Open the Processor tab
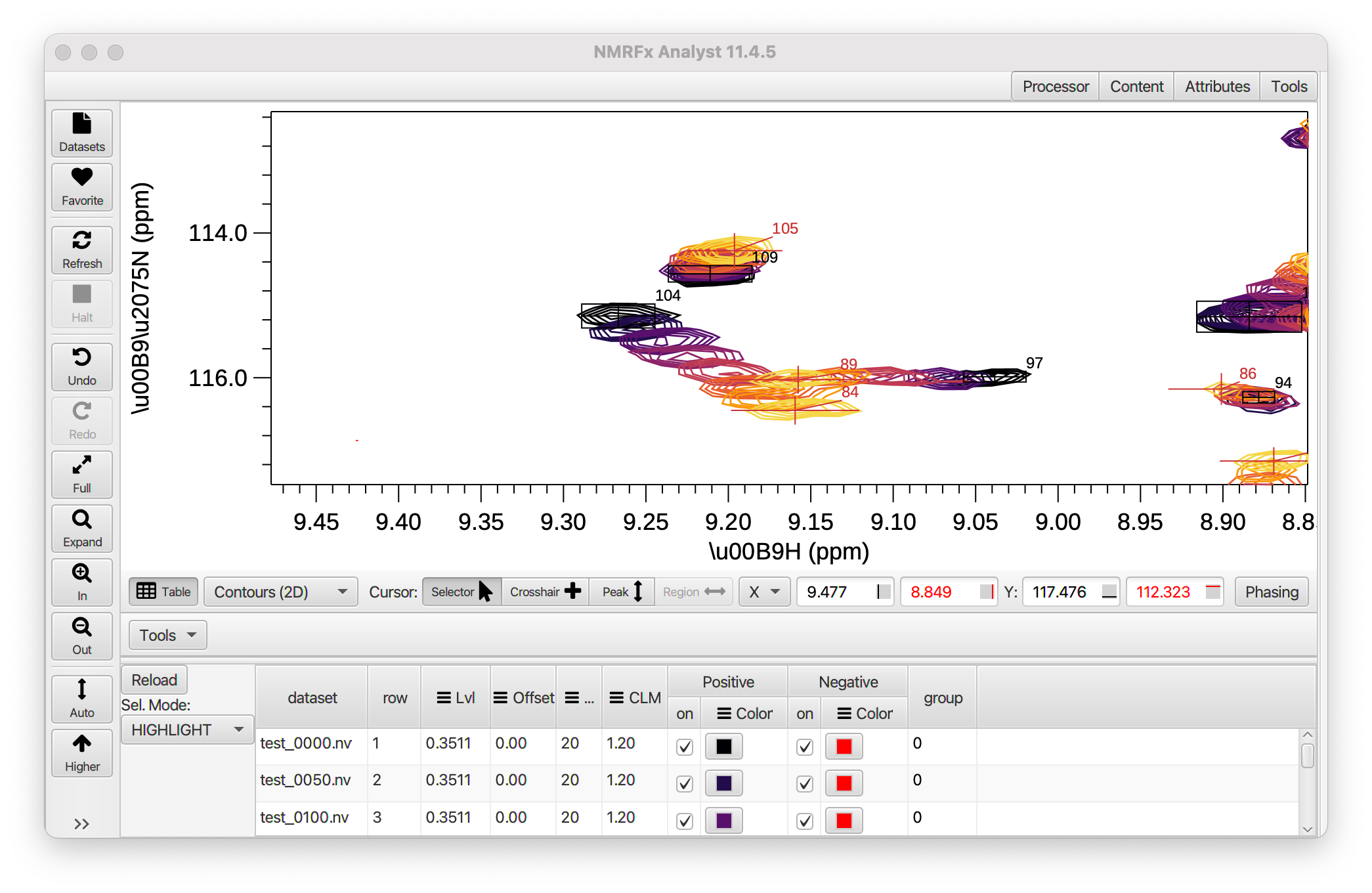 coord(1056,86)
